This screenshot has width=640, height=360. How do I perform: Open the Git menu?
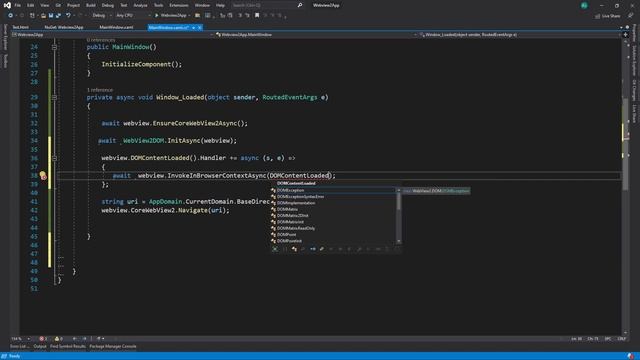(x=58, y=5)
